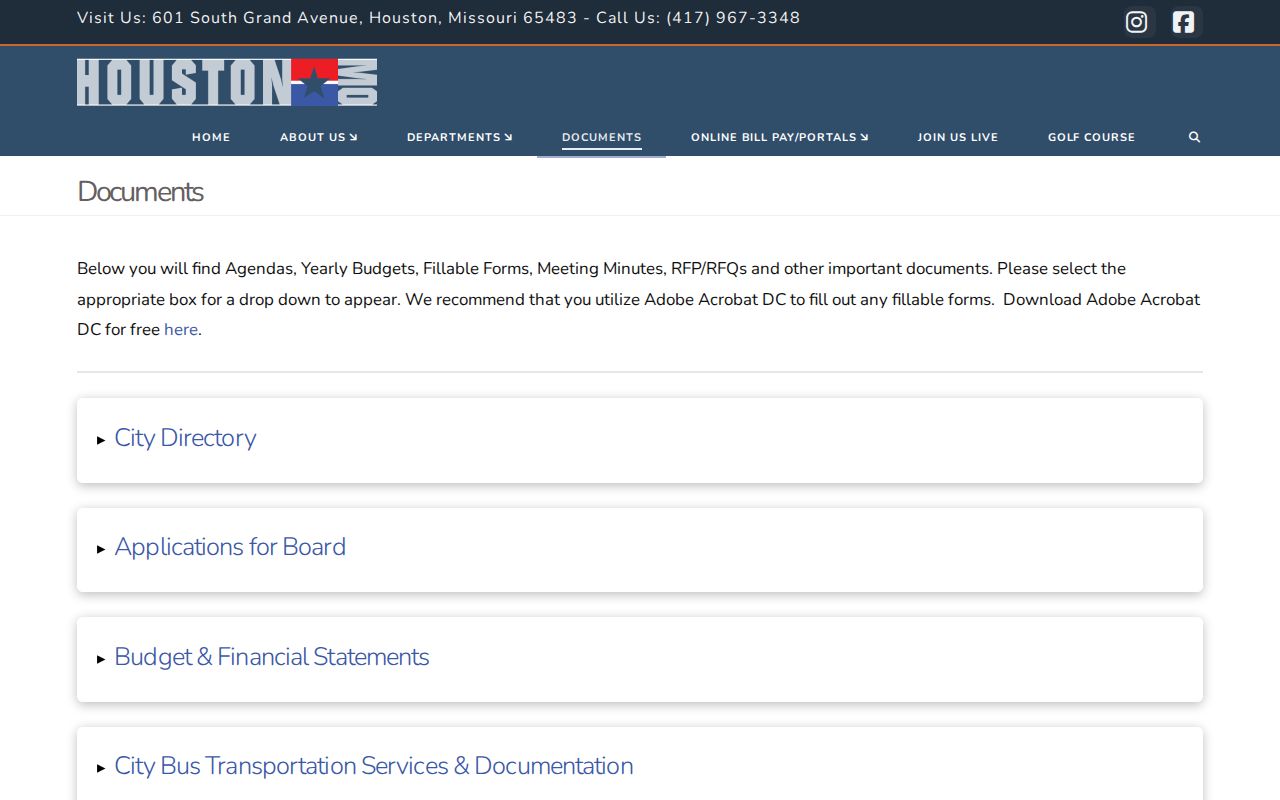The image size is (1280, 800).
Task: Open Online Bill Pay/Portals dropdown
Action: (779, 137)
